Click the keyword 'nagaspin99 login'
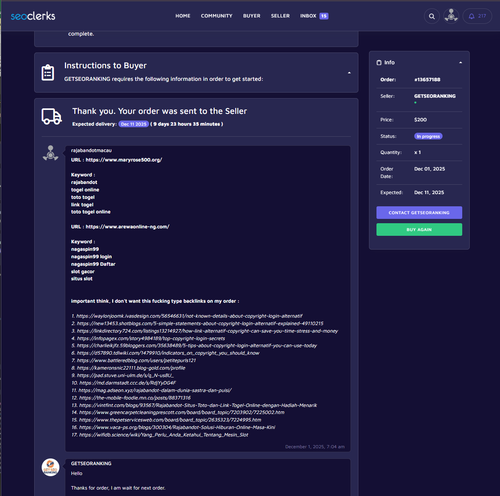Viewport: 500px width, 496px height. point(91,257)
